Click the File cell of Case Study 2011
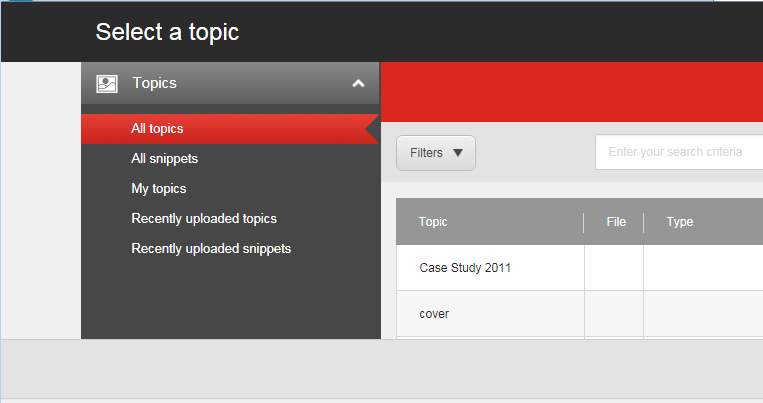Screen dimensions: 763x403 pos(614,268)
